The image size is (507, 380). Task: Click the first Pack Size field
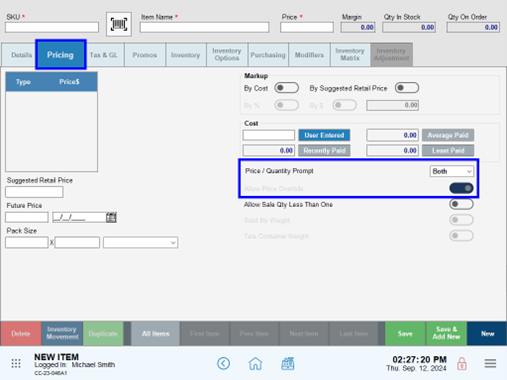27,242
